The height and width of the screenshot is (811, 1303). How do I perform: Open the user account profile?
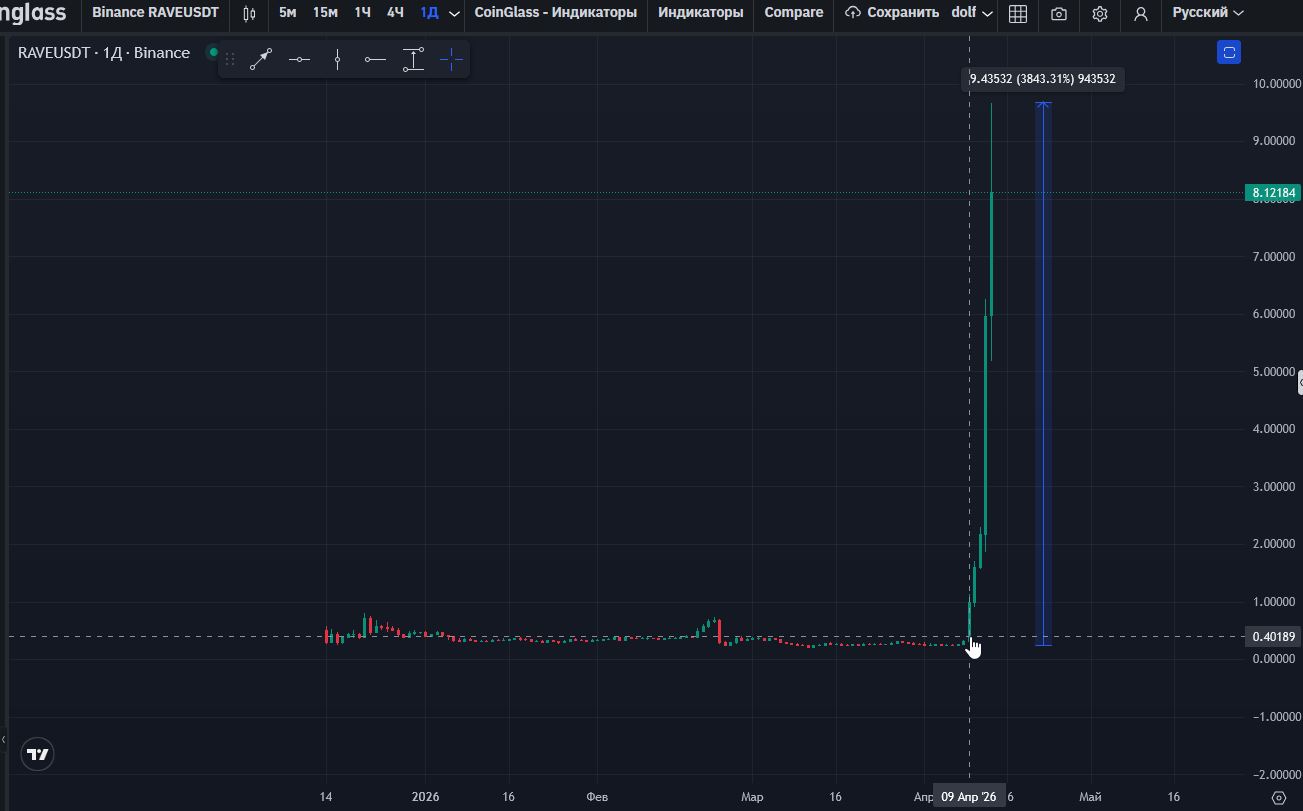point(1141,13)
